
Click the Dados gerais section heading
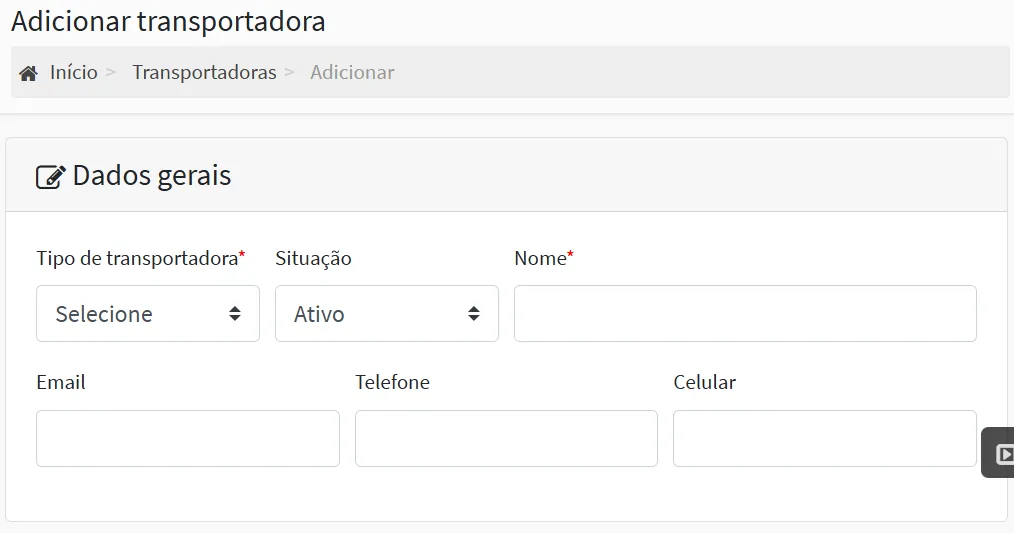pos(152,175)
